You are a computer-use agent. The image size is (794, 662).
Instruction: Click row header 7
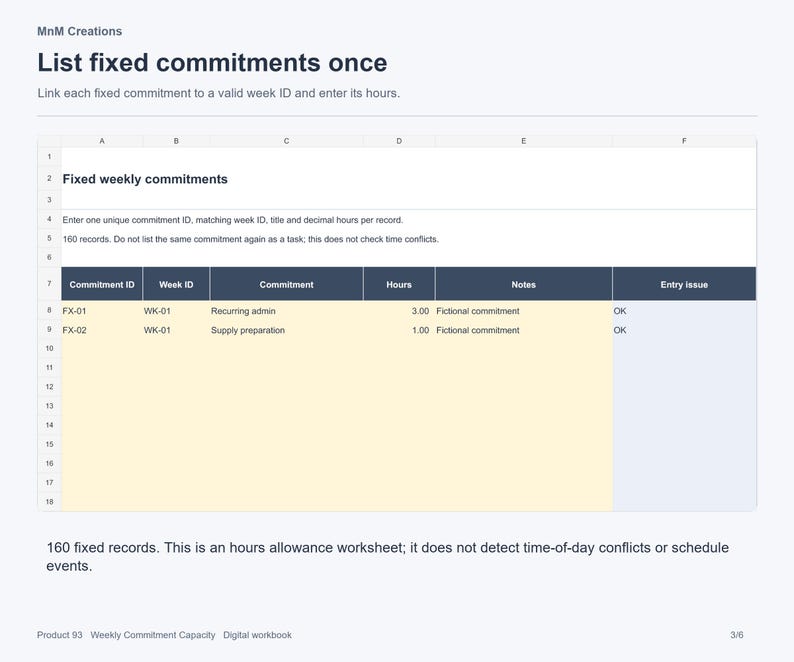(49, 284)
